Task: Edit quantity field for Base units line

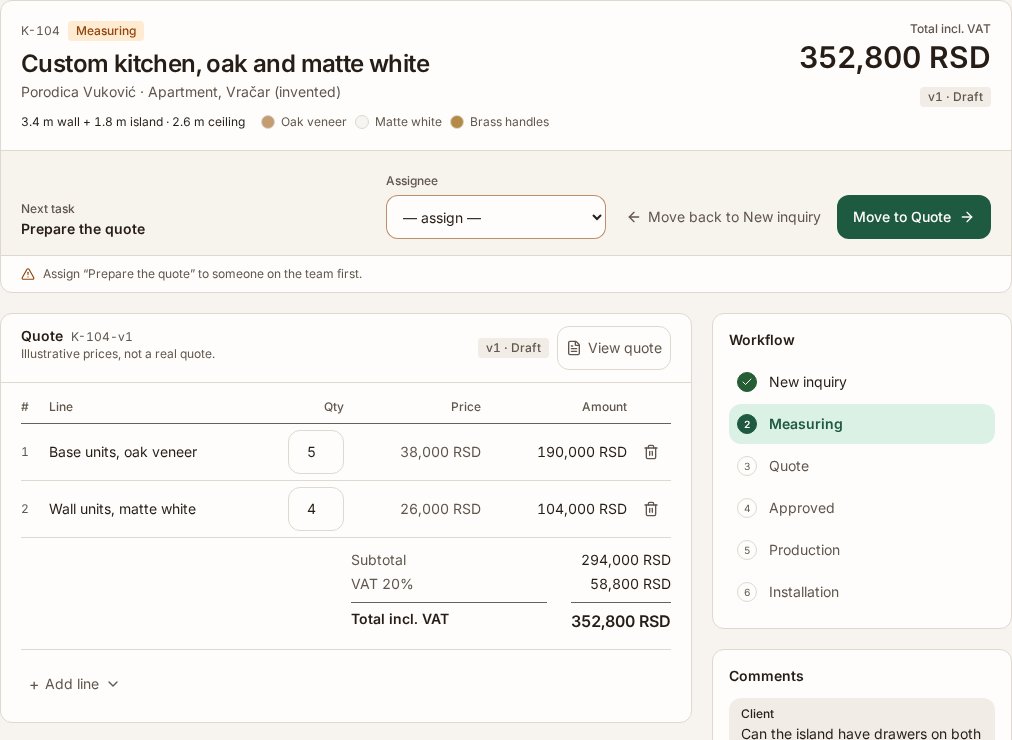Action: click(316, 452)
